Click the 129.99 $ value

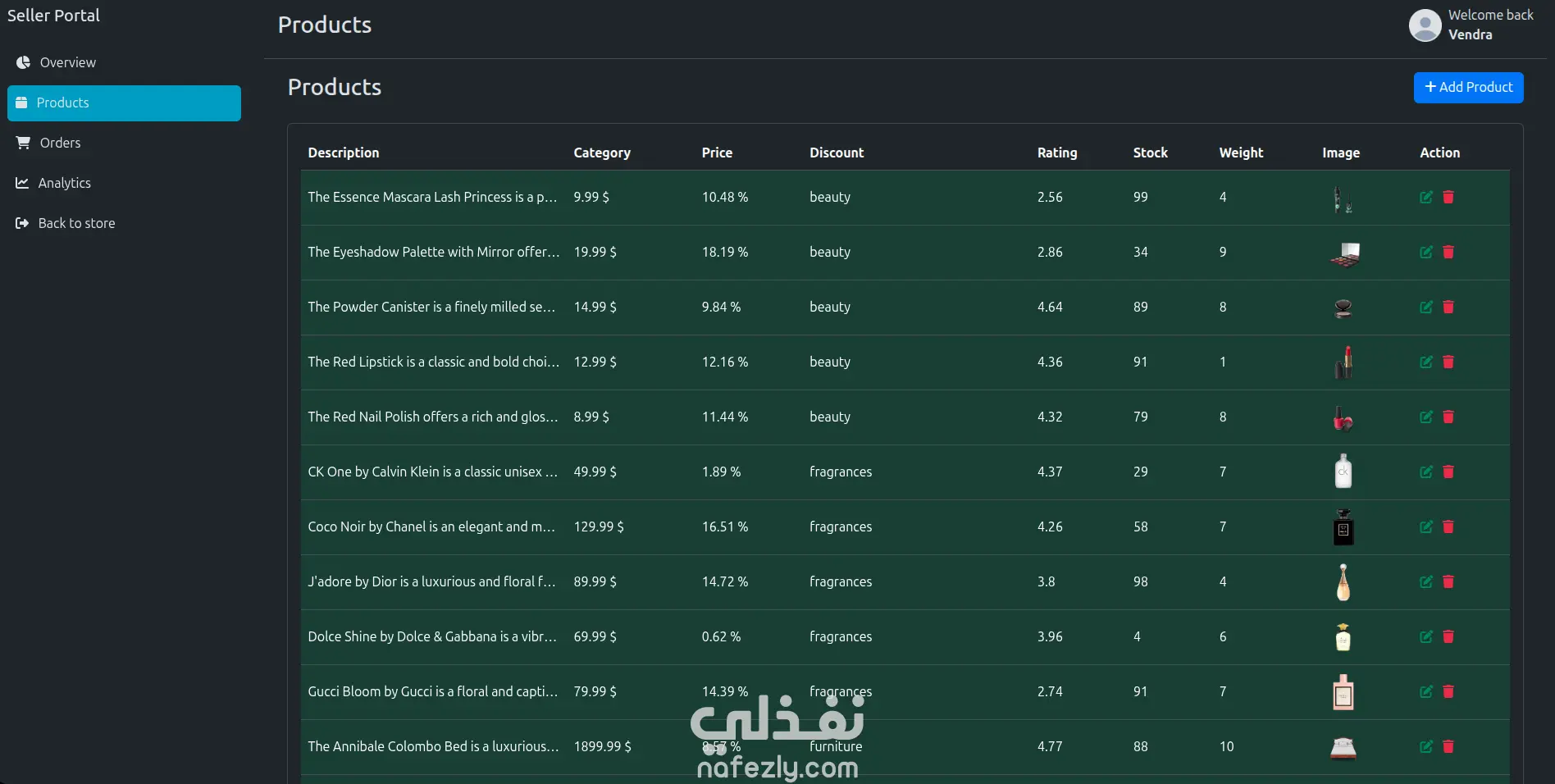point(599,526)
